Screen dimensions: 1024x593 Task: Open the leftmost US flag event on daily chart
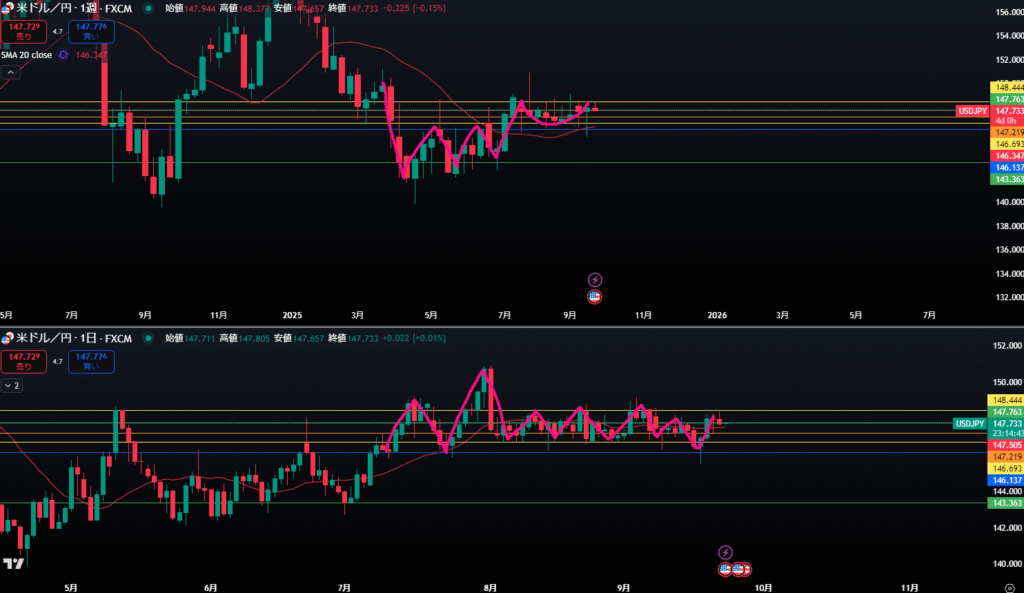coord(726,569)
